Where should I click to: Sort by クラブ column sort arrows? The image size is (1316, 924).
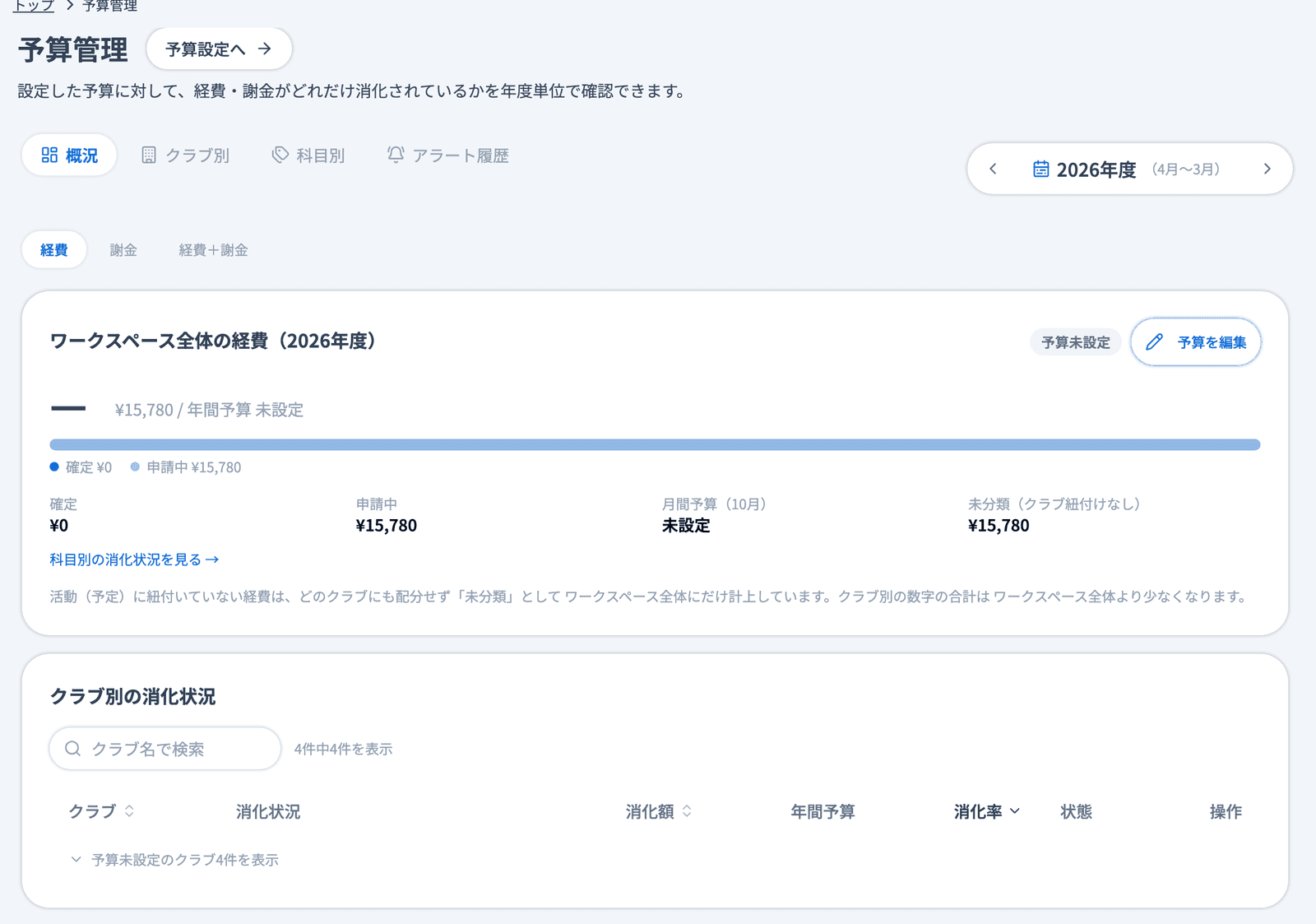[x=129, y=811]
